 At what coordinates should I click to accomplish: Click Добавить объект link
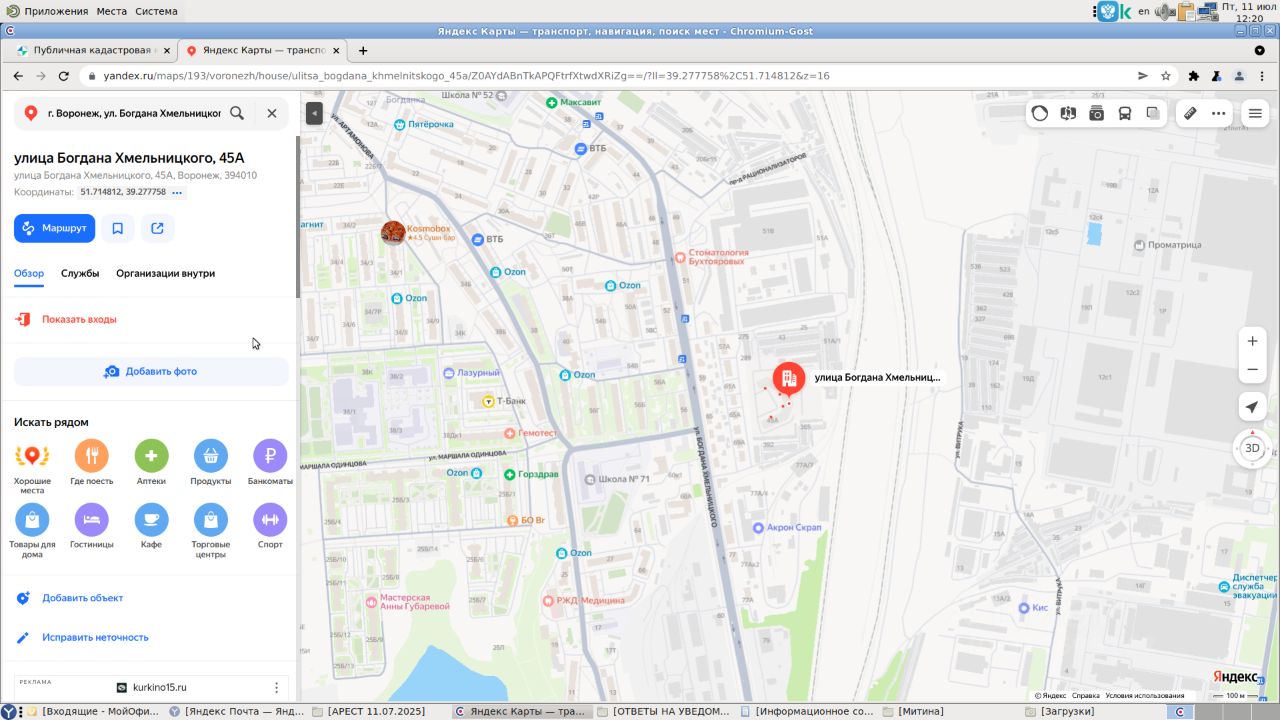pyautogui.click(x=82, y=598)
